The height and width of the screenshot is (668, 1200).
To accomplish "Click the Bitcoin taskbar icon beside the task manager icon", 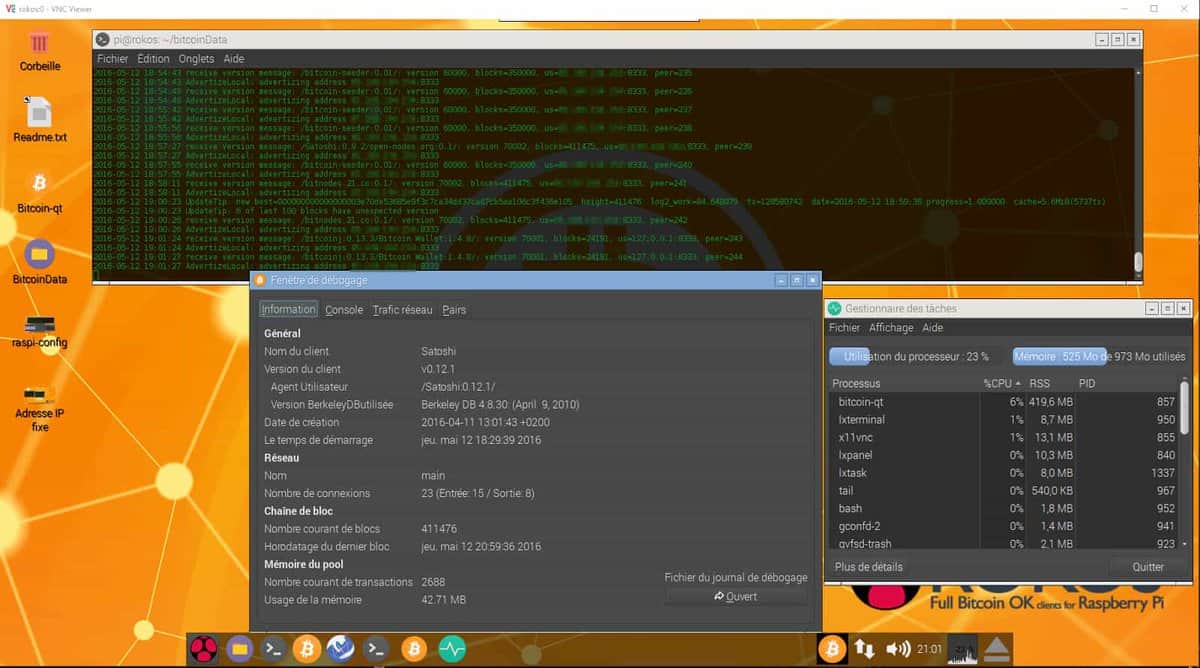I will pos(414,649).
